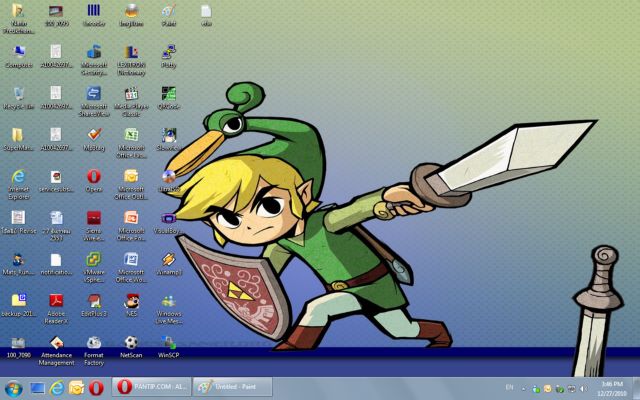
Task: Select the NetScan soccer ball icon
Action: (131, 347)
